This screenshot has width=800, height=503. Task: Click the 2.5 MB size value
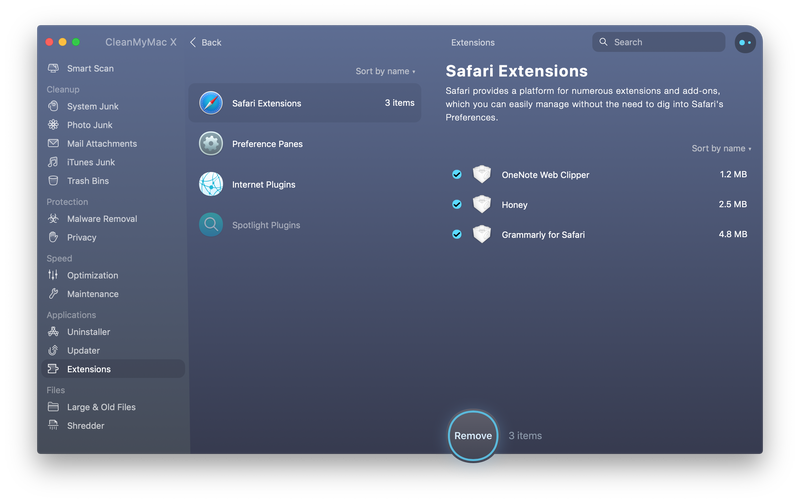733,204
